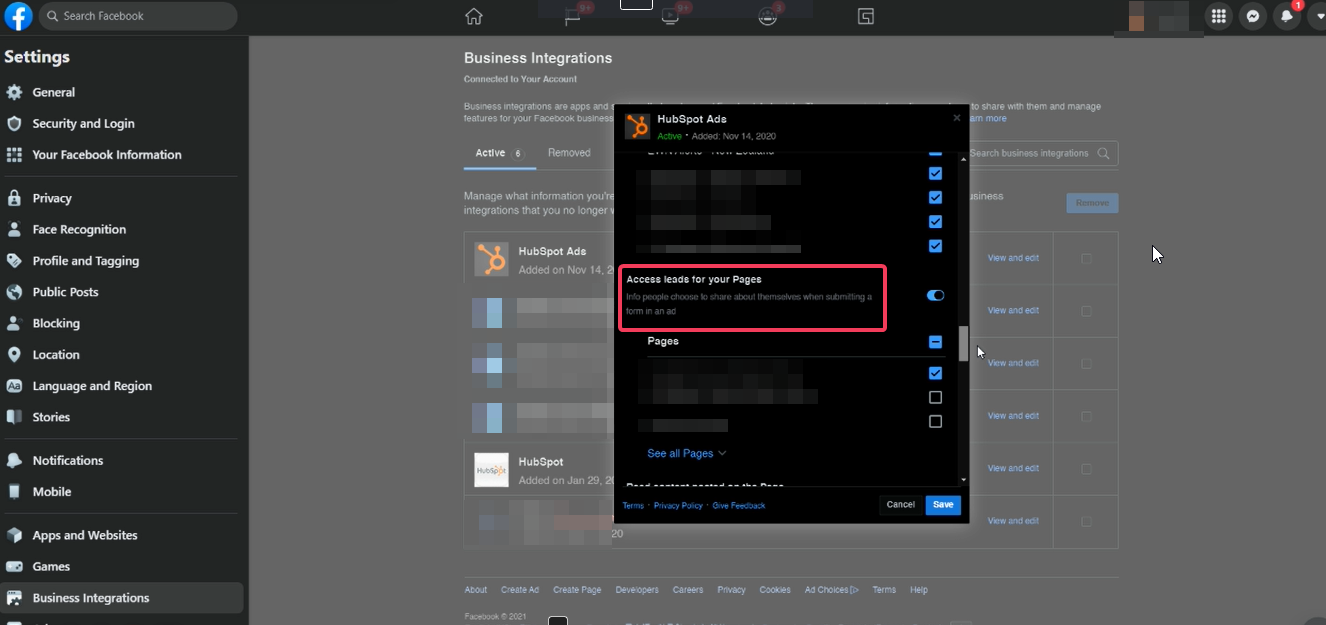
Task: Tick the checkbox in the HubSpot row
Action: 1086,468
